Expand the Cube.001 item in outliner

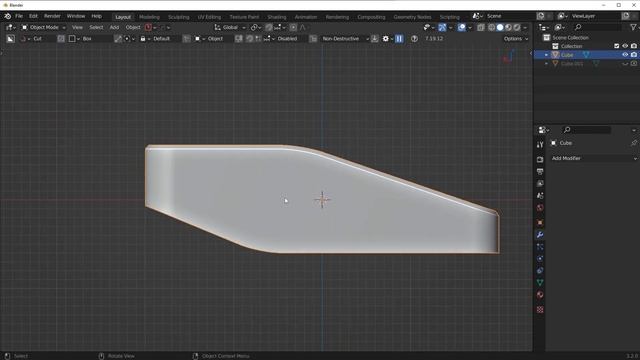547,64
